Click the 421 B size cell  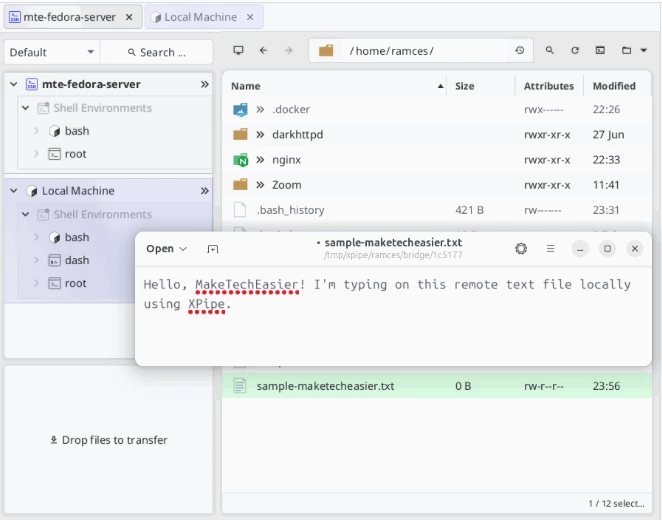pyautogui.click(x=469, y=210)
